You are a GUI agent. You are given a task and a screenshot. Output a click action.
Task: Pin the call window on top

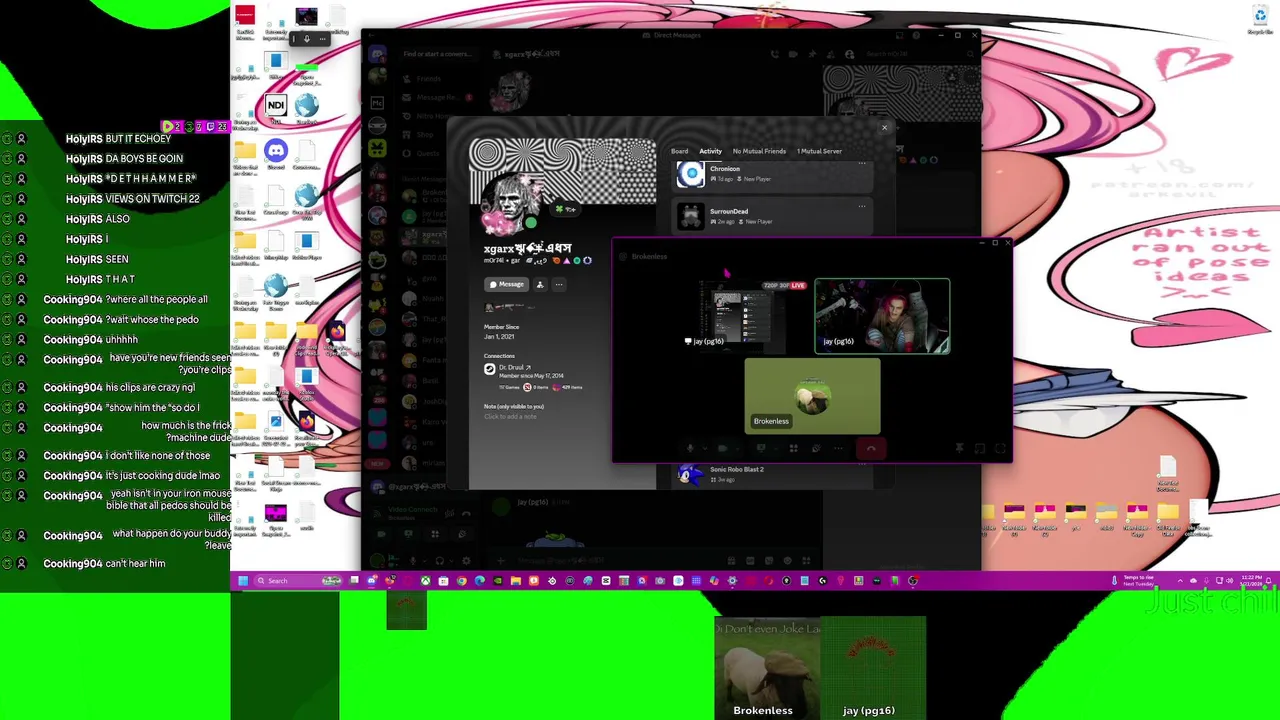(959, 449)
